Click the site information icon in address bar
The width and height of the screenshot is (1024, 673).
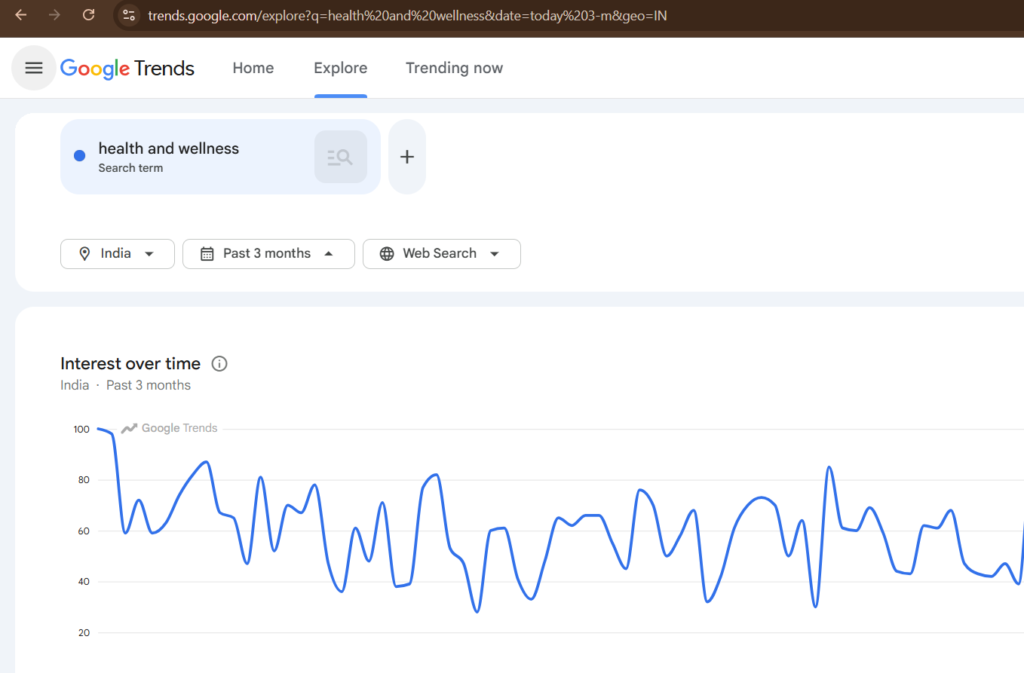point(129,16)
